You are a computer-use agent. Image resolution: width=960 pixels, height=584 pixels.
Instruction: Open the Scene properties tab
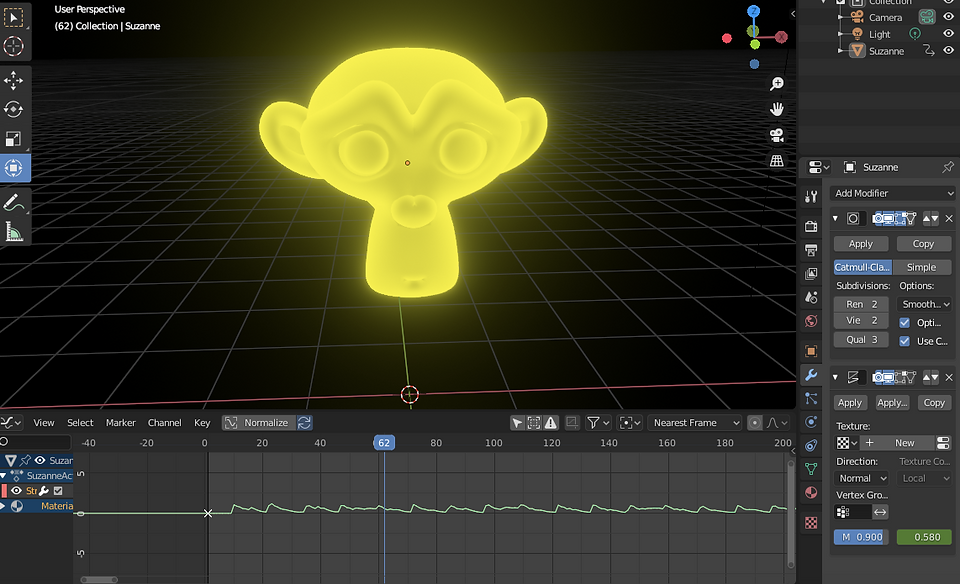(x=811, y=298)
